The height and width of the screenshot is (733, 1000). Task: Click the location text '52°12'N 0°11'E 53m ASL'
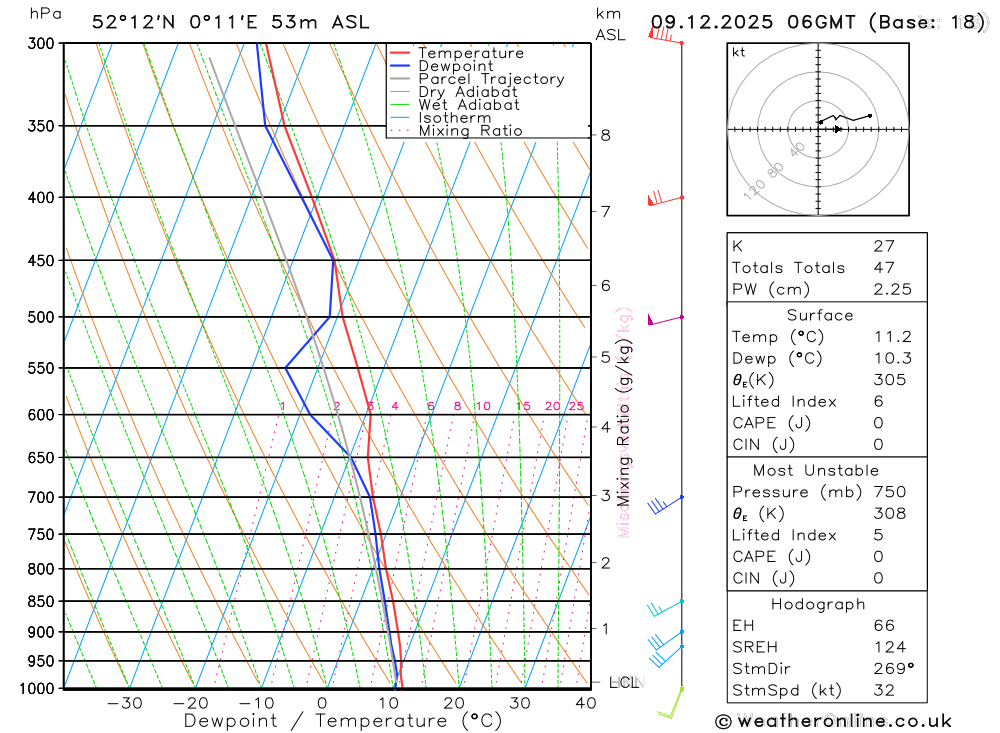(230, 22)
